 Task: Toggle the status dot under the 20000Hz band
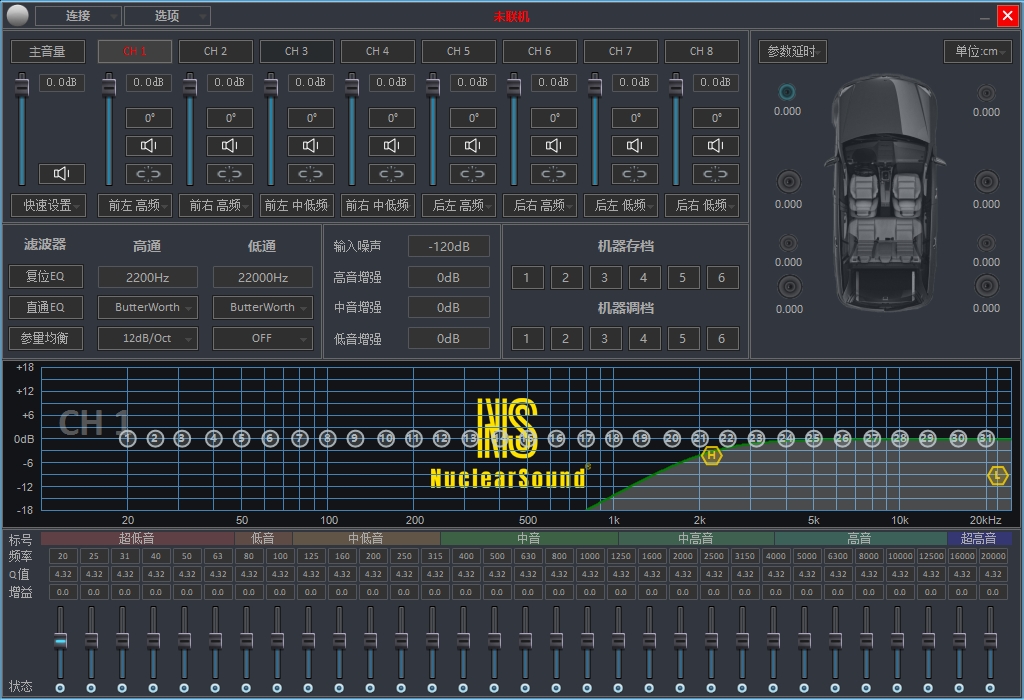pos(990,688)
